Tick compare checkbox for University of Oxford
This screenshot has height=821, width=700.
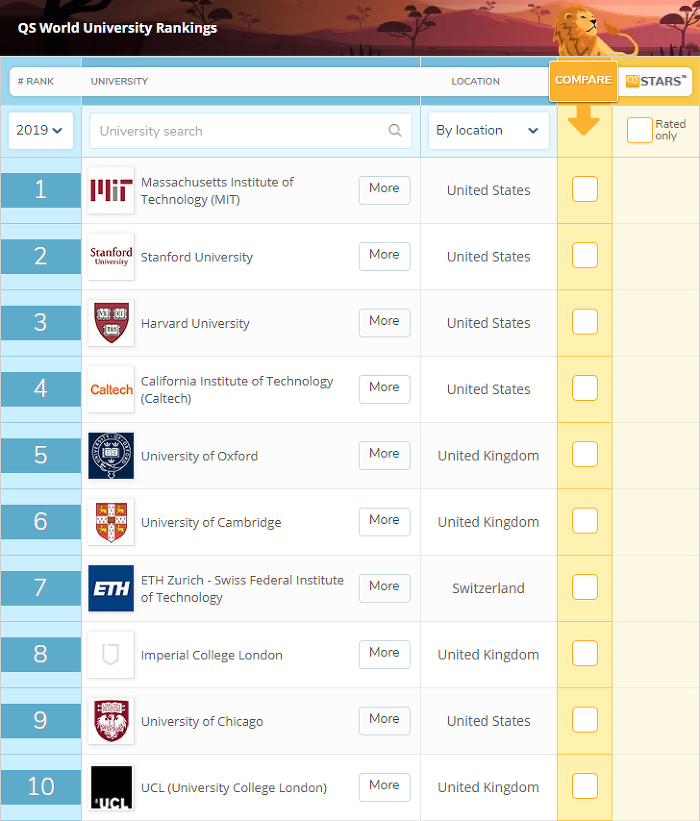(585, 454)
